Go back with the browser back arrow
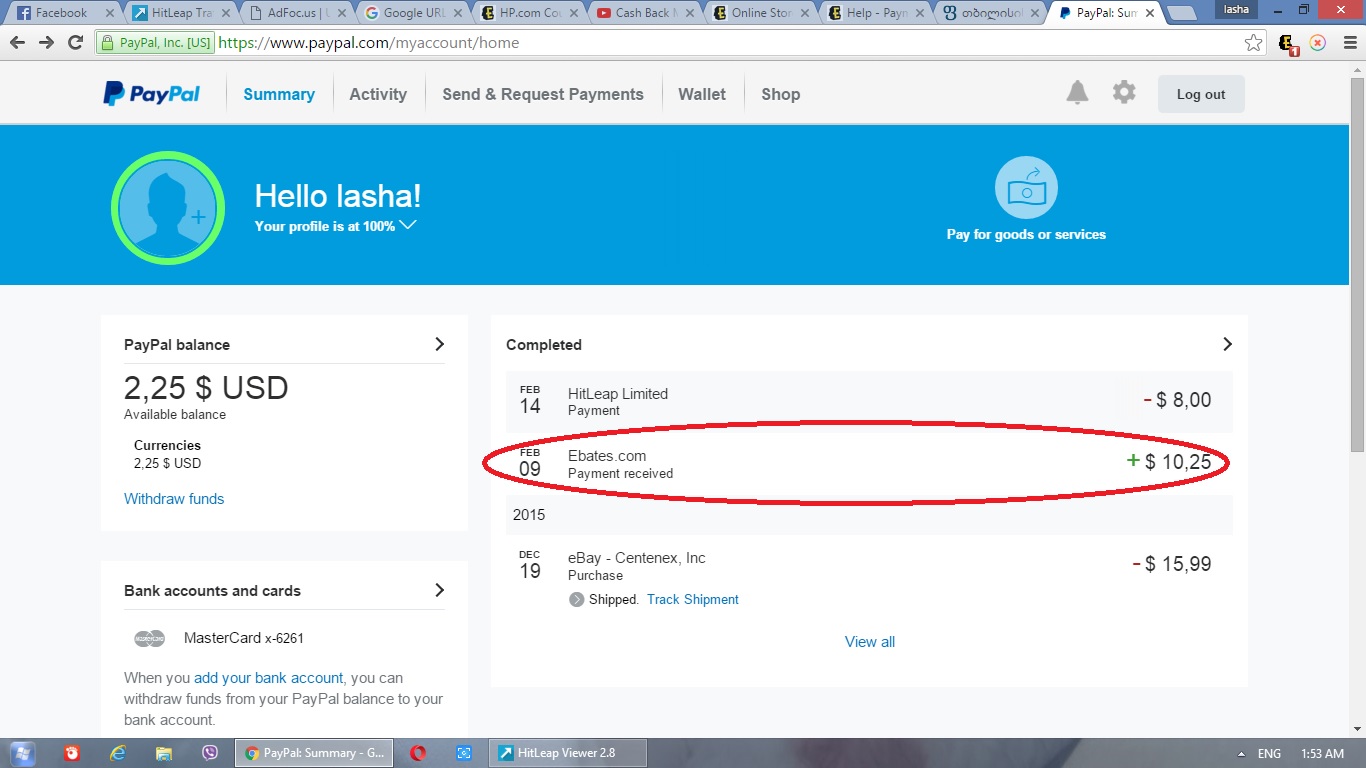 click(17, 43)
